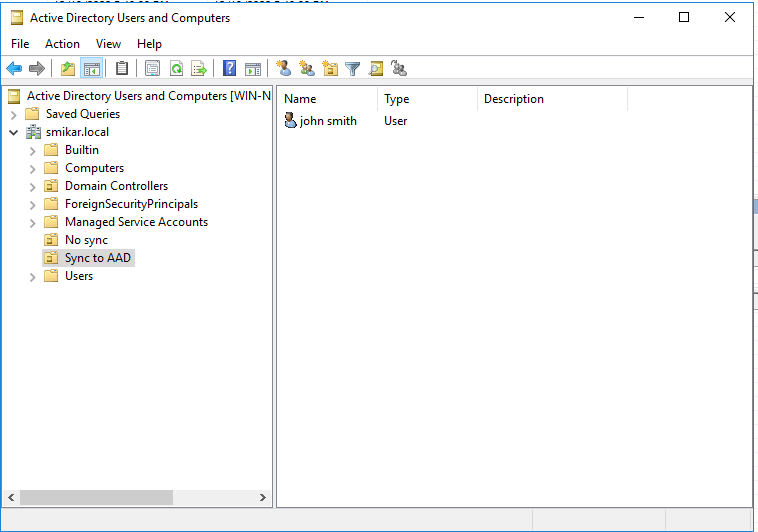Toggle the Show/Hide Action Pane icon
Viewport: 758px width, 532px height.
(x=252, y=69)
